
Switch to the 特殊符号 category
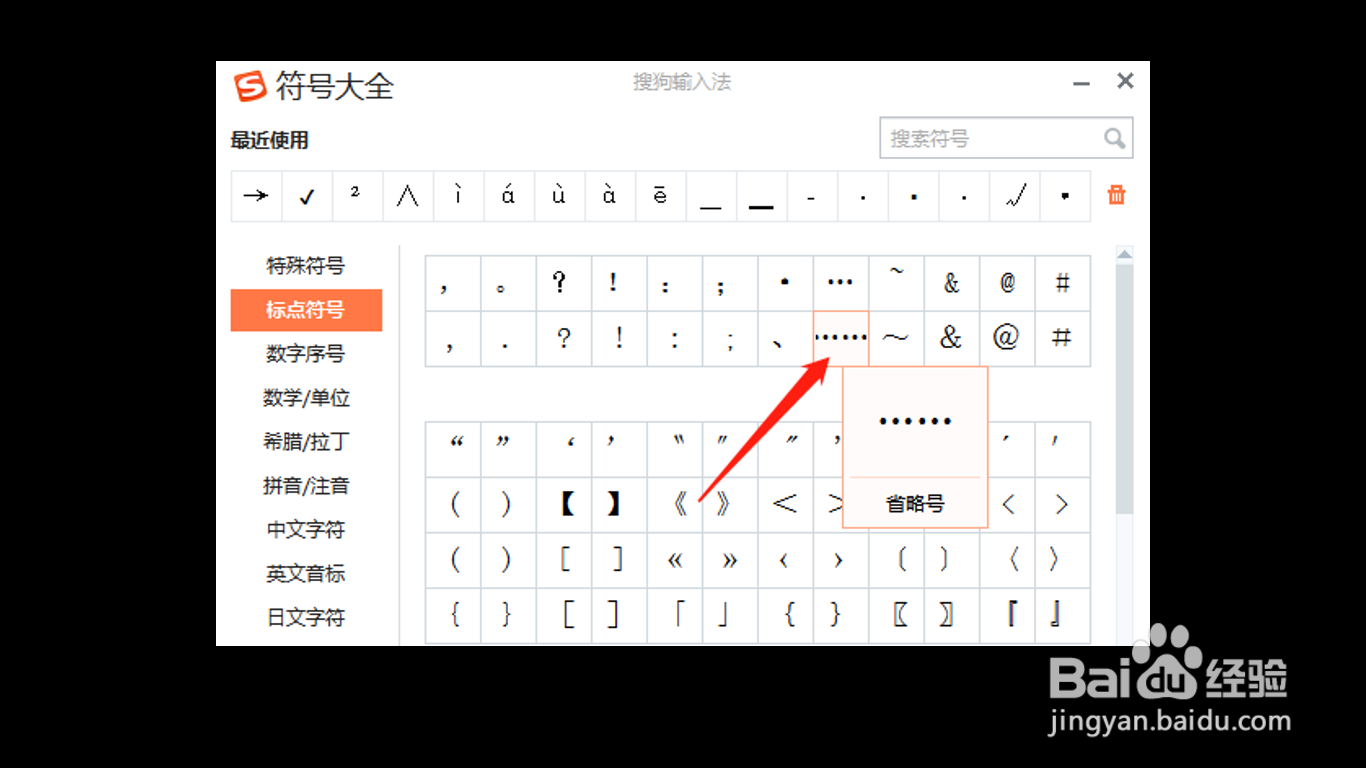tap(306, 266)
